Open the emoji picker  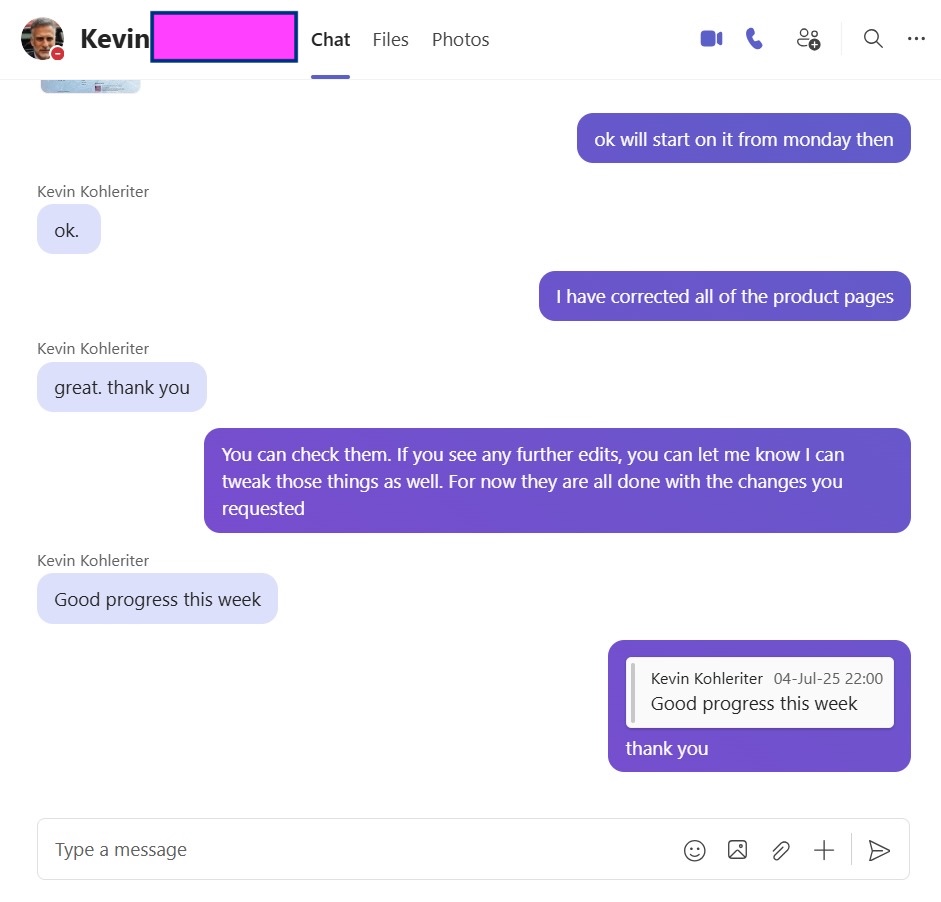(694, 850)
